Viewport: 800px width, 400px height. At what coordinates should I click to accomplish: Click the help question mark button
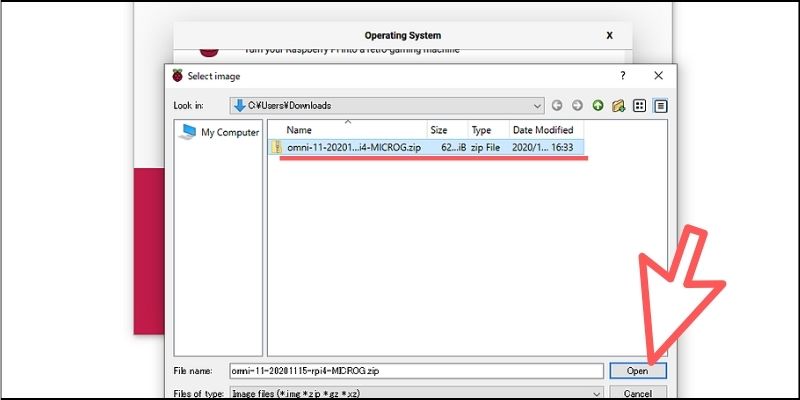tap(622, 76)
